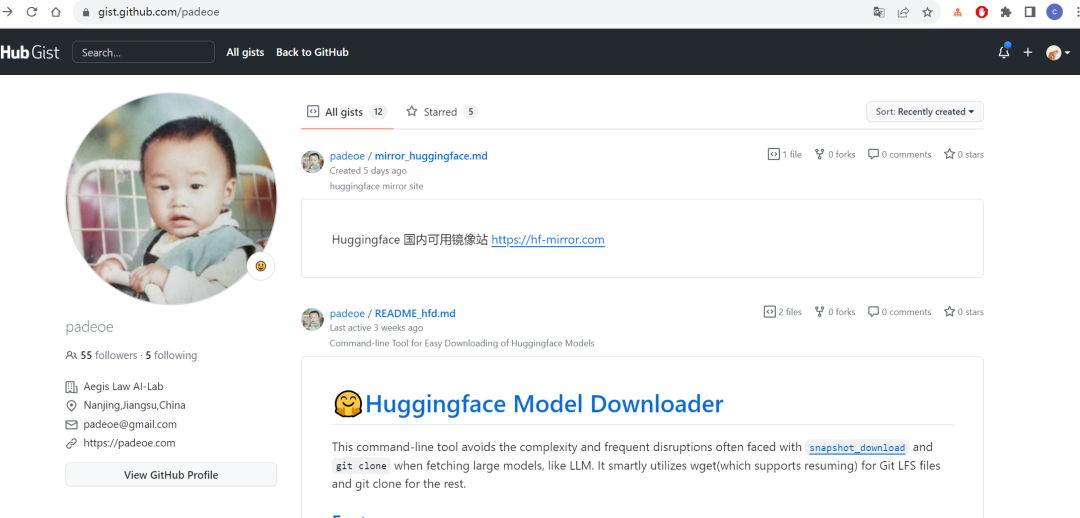This screenshot has height=518, width=1080.
Task: Click the Starred count badge 5
Action: click(470, 112)
